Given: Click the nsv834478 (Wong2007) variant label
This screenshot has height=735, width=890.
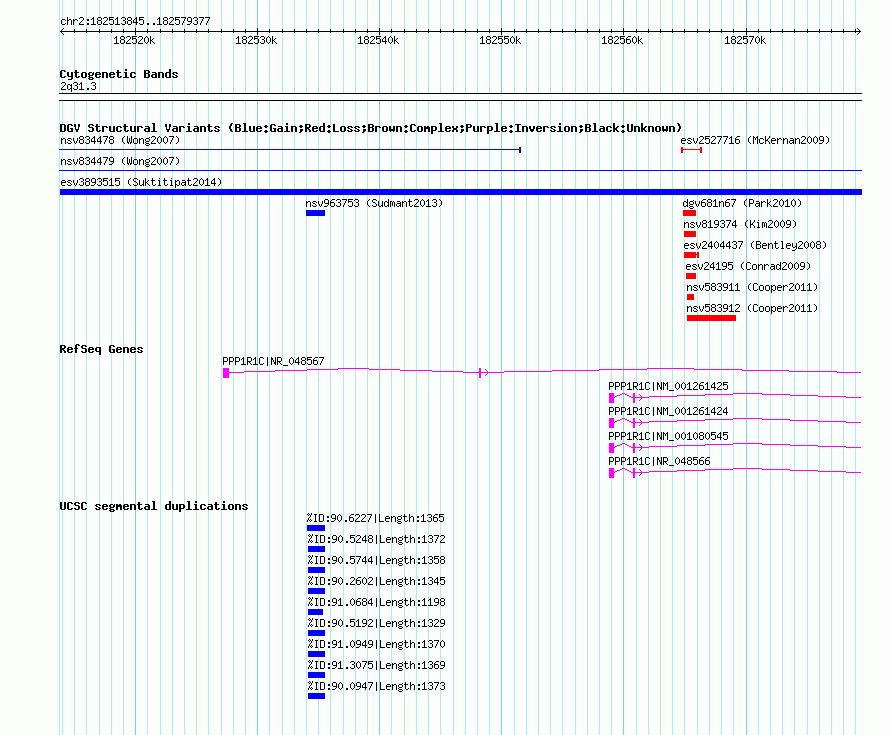Looking at the screenshot, I should tap(120, 140).
